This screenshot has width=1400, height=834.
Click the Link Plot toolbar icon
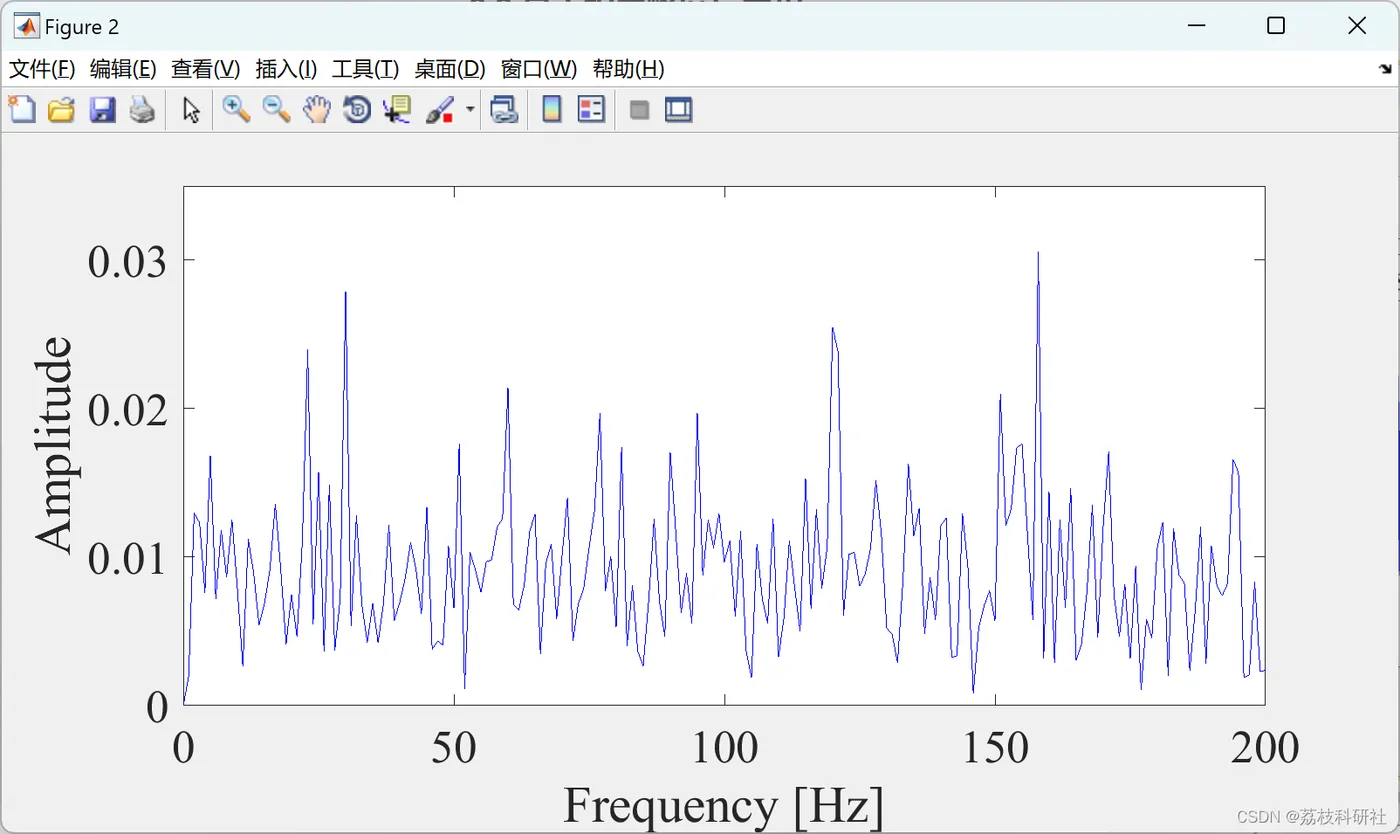[504, 109]
